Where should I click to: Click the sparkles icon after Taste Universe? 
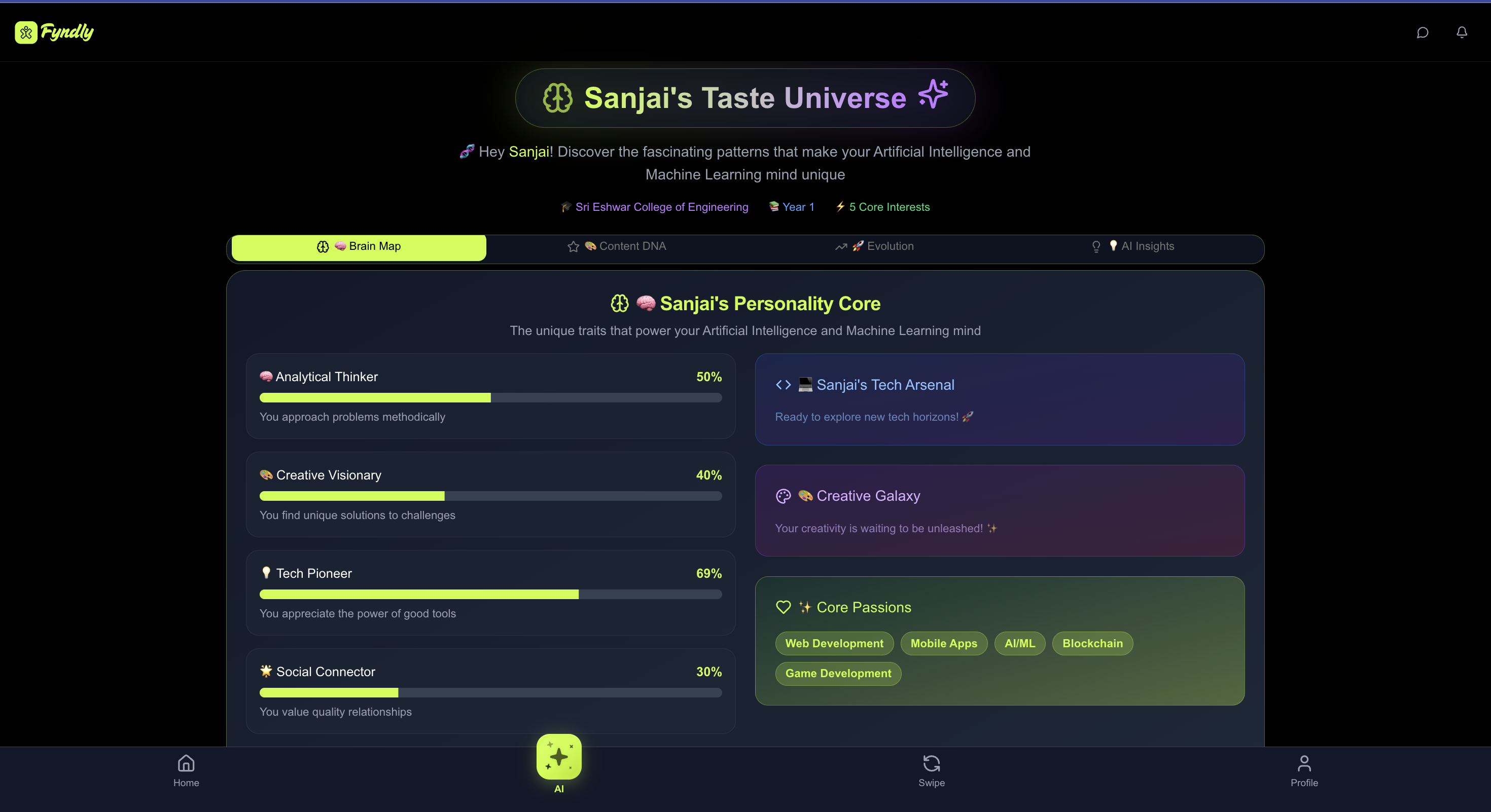[x=933, y=94]
